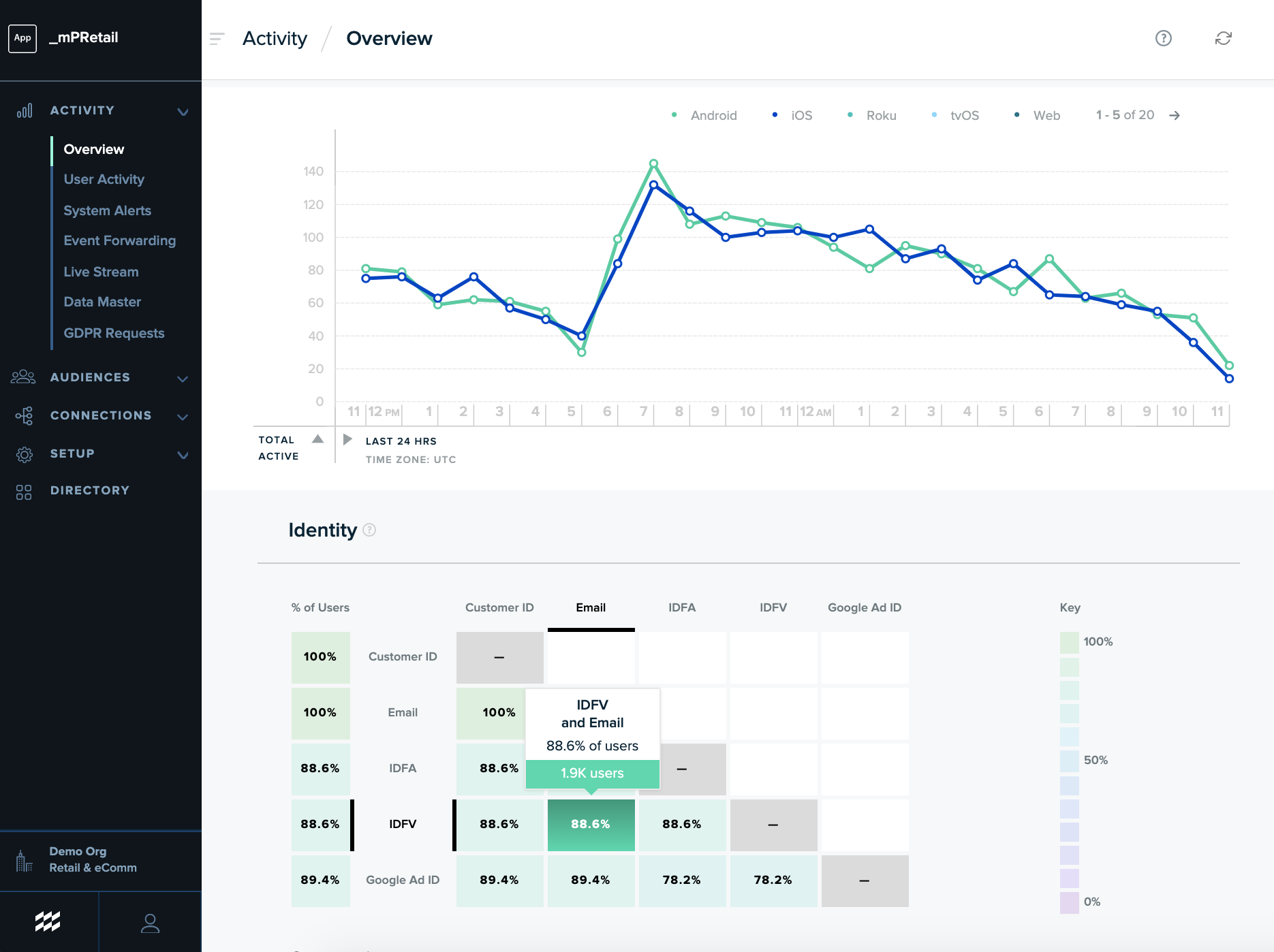Click the Demo Org building icon

24,861
